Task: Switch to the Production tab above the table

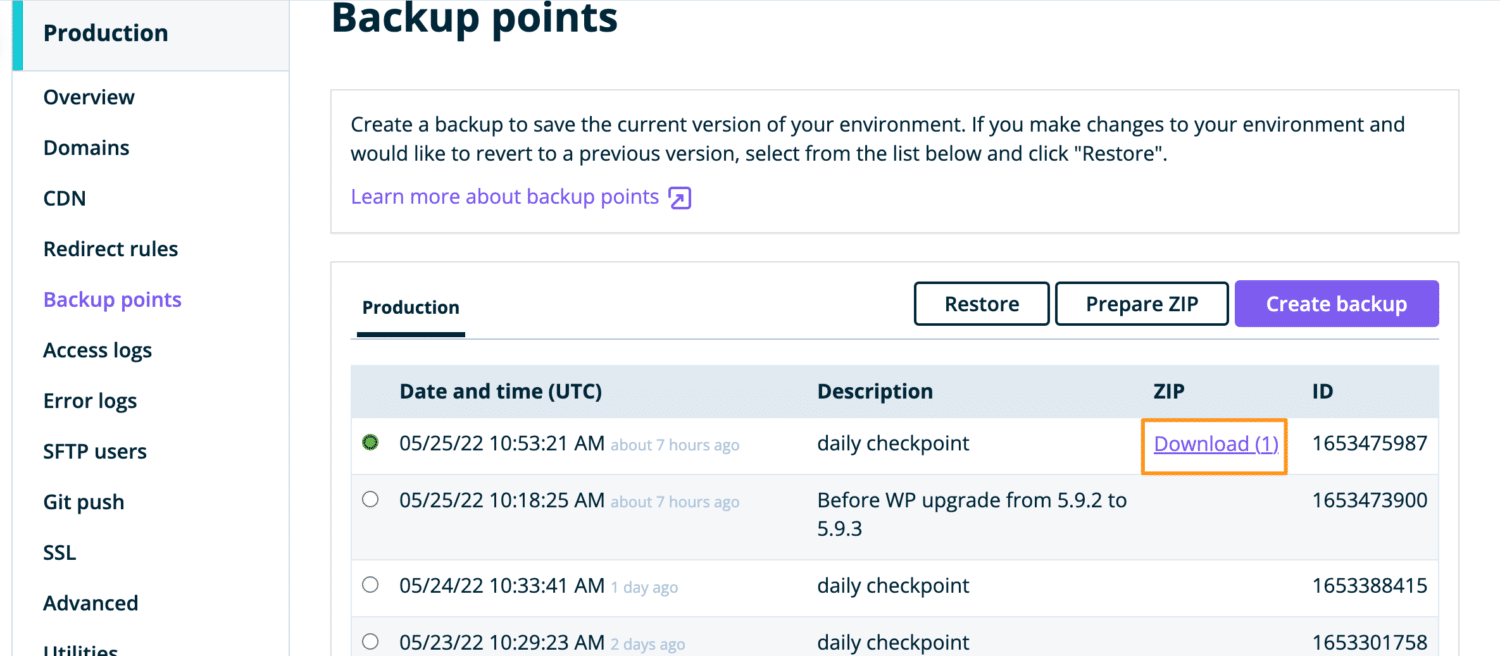Action: pyautogui.click(x=410, y=307)
